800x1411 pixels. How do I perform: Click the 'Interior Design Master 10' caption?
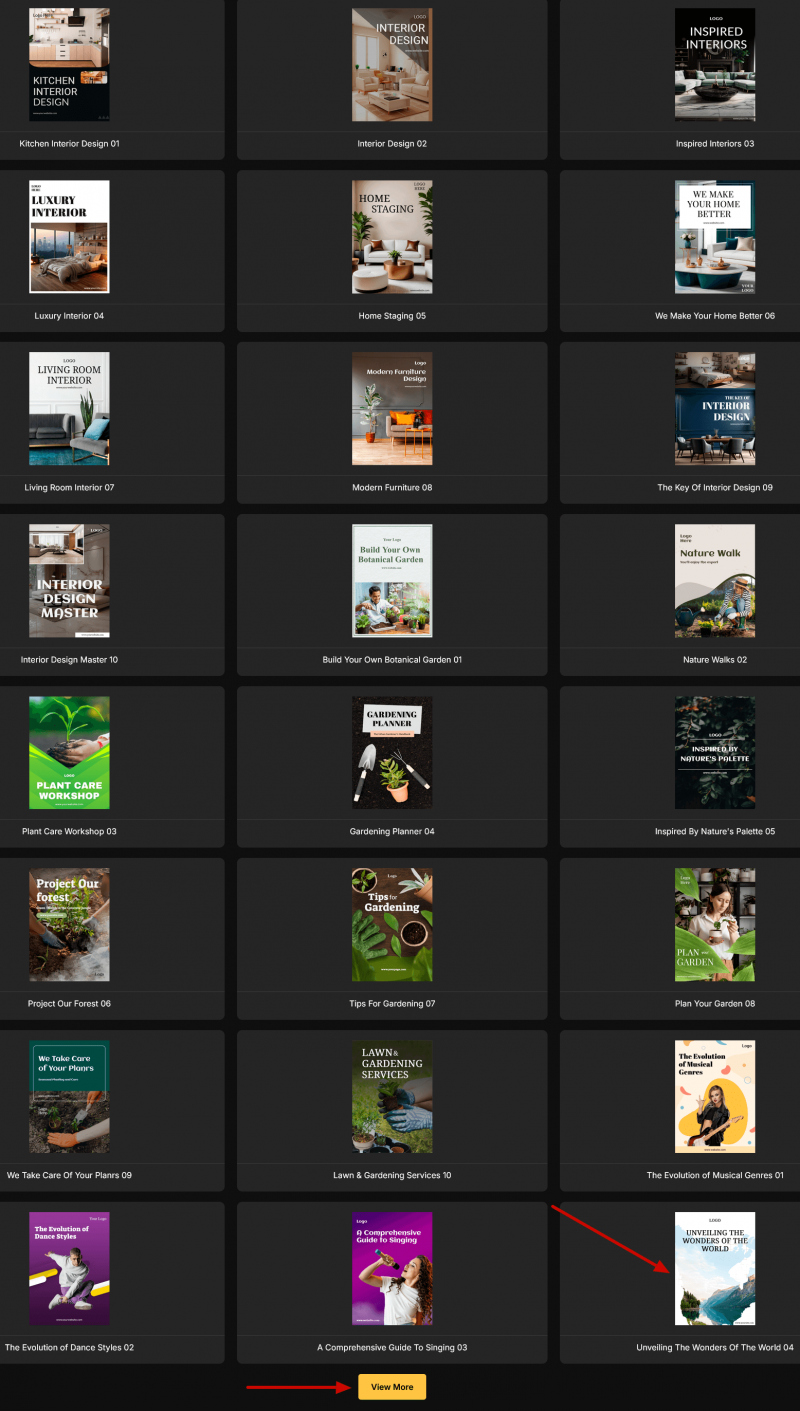[69, 660]
